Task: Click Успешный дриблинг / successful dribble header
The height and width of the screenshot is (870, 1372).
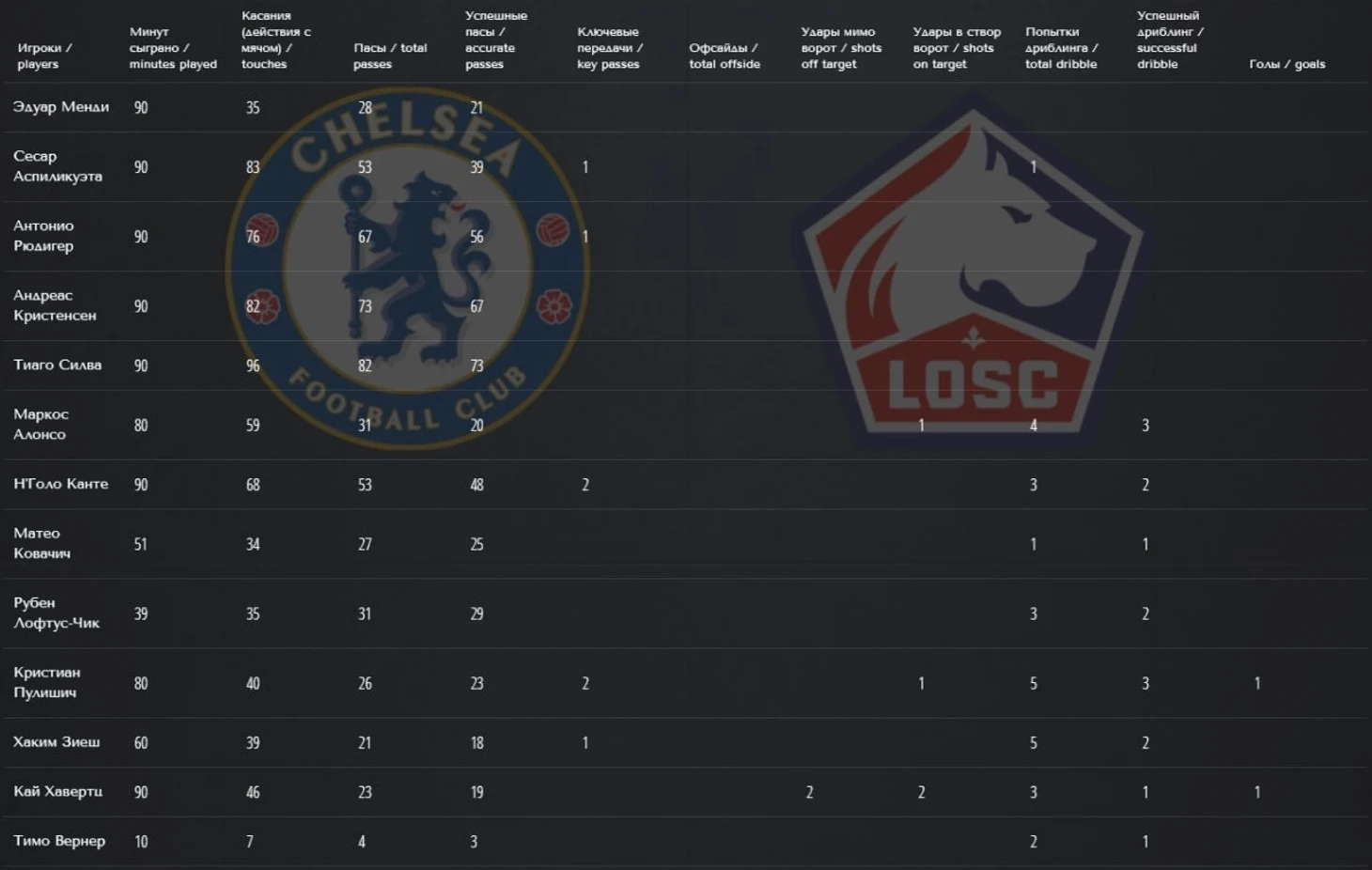Action: (1170, 39)
